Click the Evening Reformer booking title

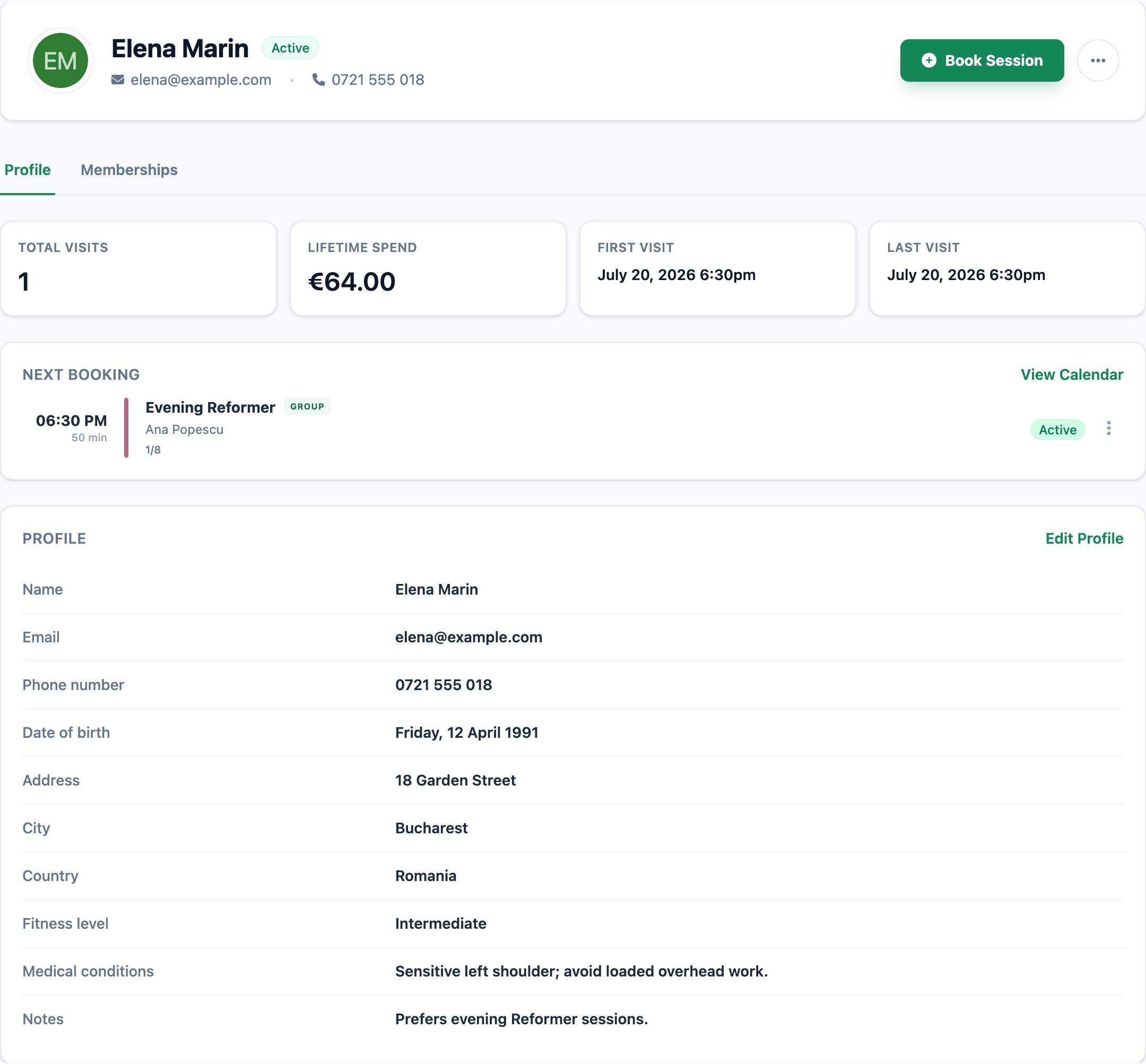(x=210, y=407)
